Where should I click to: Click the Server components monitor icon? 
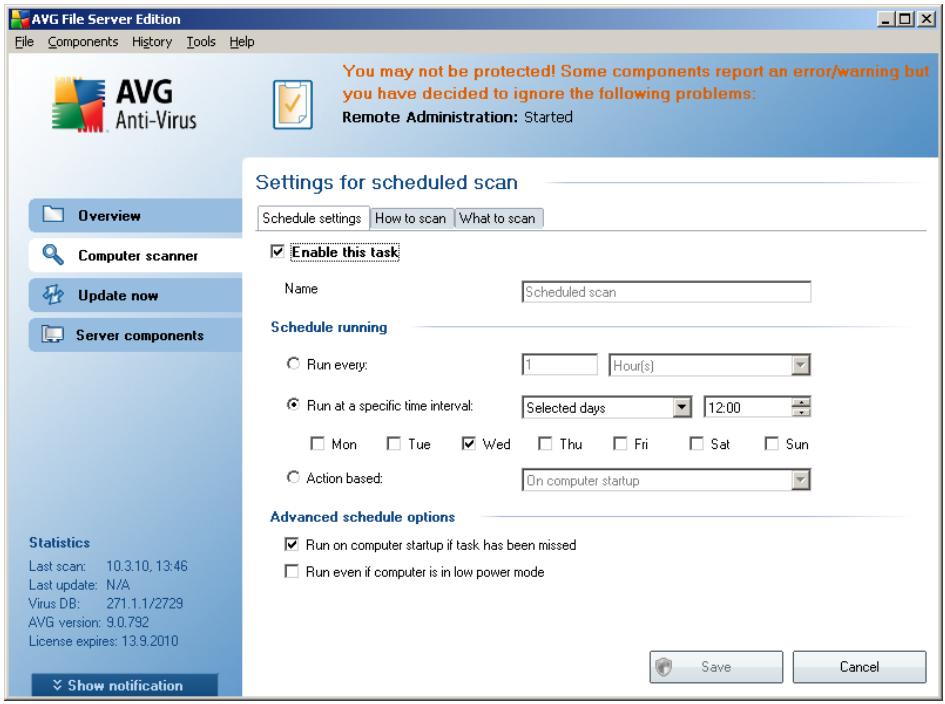[x=53, y=335]
